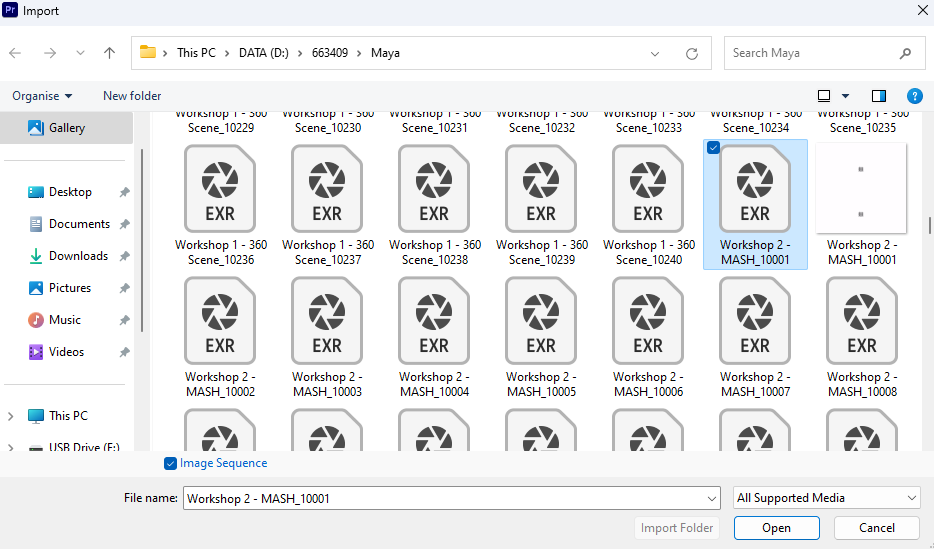
Task: Open the All Supported Media dropdown
Action: [826, 498]
